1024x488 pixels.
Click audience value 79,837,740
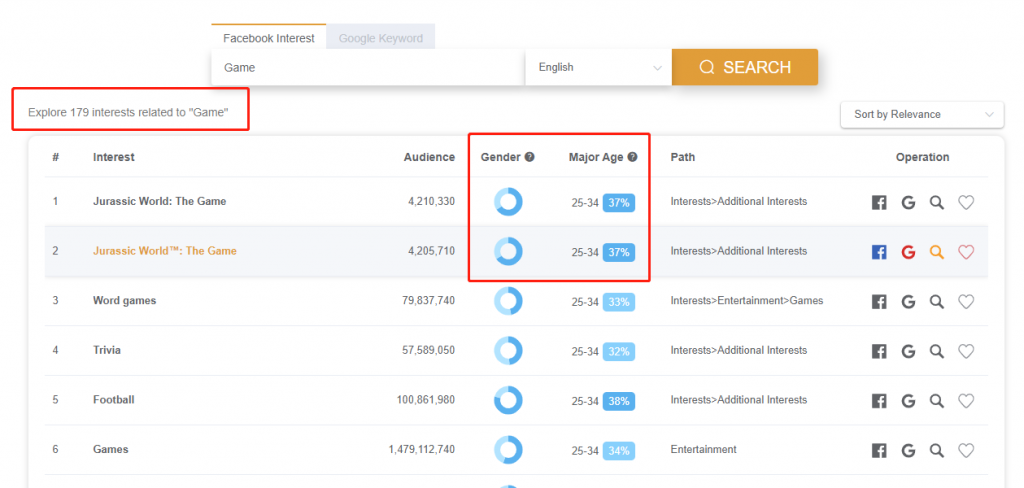click(x=428, y=301)
